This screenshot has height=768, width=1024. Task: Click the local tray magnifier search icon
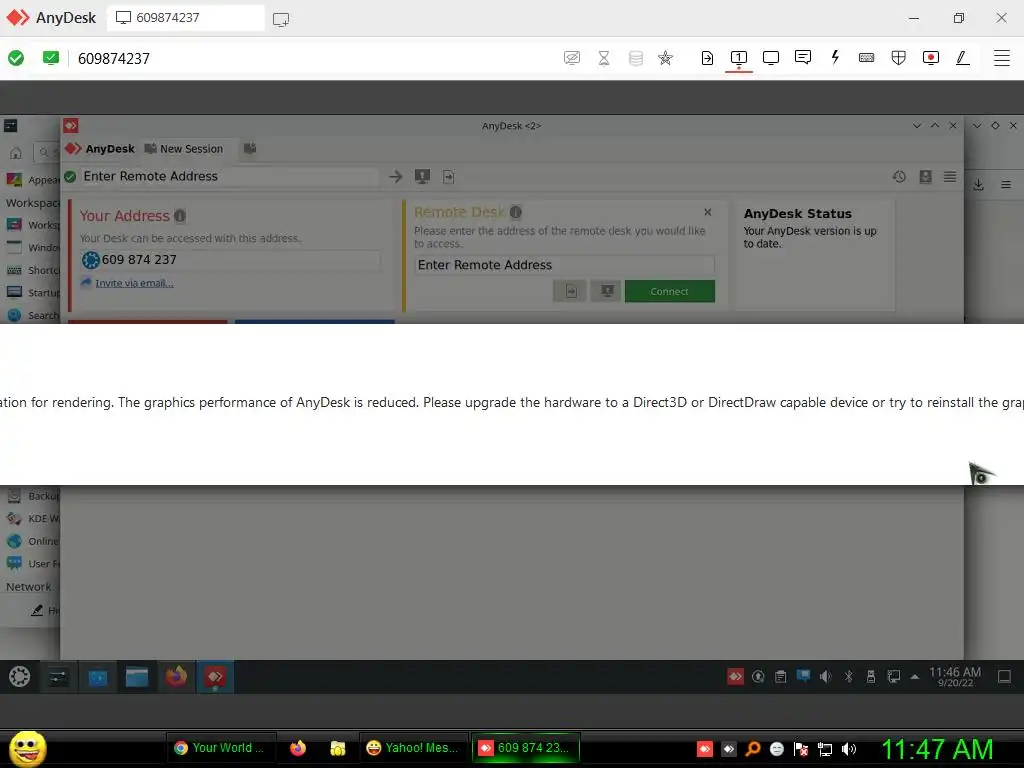coord(753,749)
